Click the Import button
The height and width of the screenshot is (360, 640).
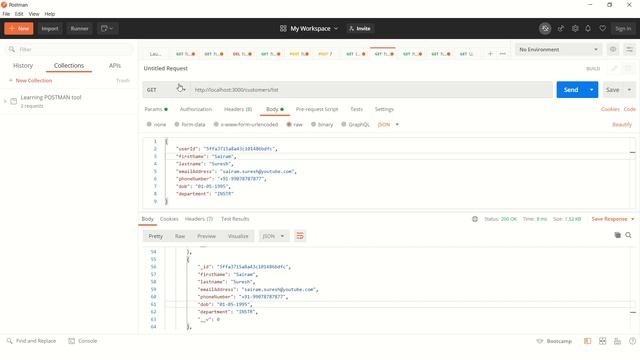pos(50,29)
